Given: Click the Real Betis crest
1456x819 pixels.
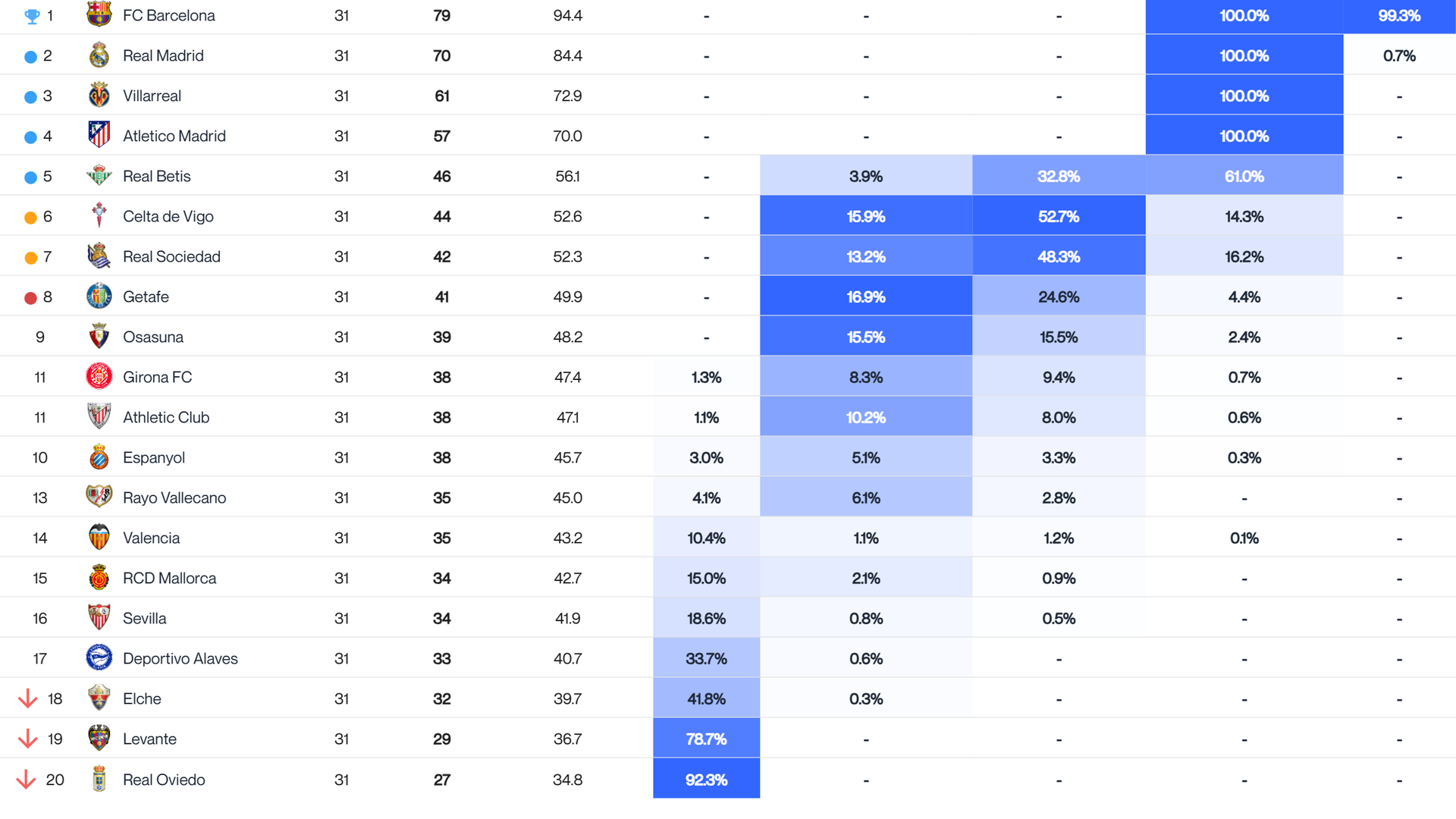Looking at the screenshot, I should point(99,176).
